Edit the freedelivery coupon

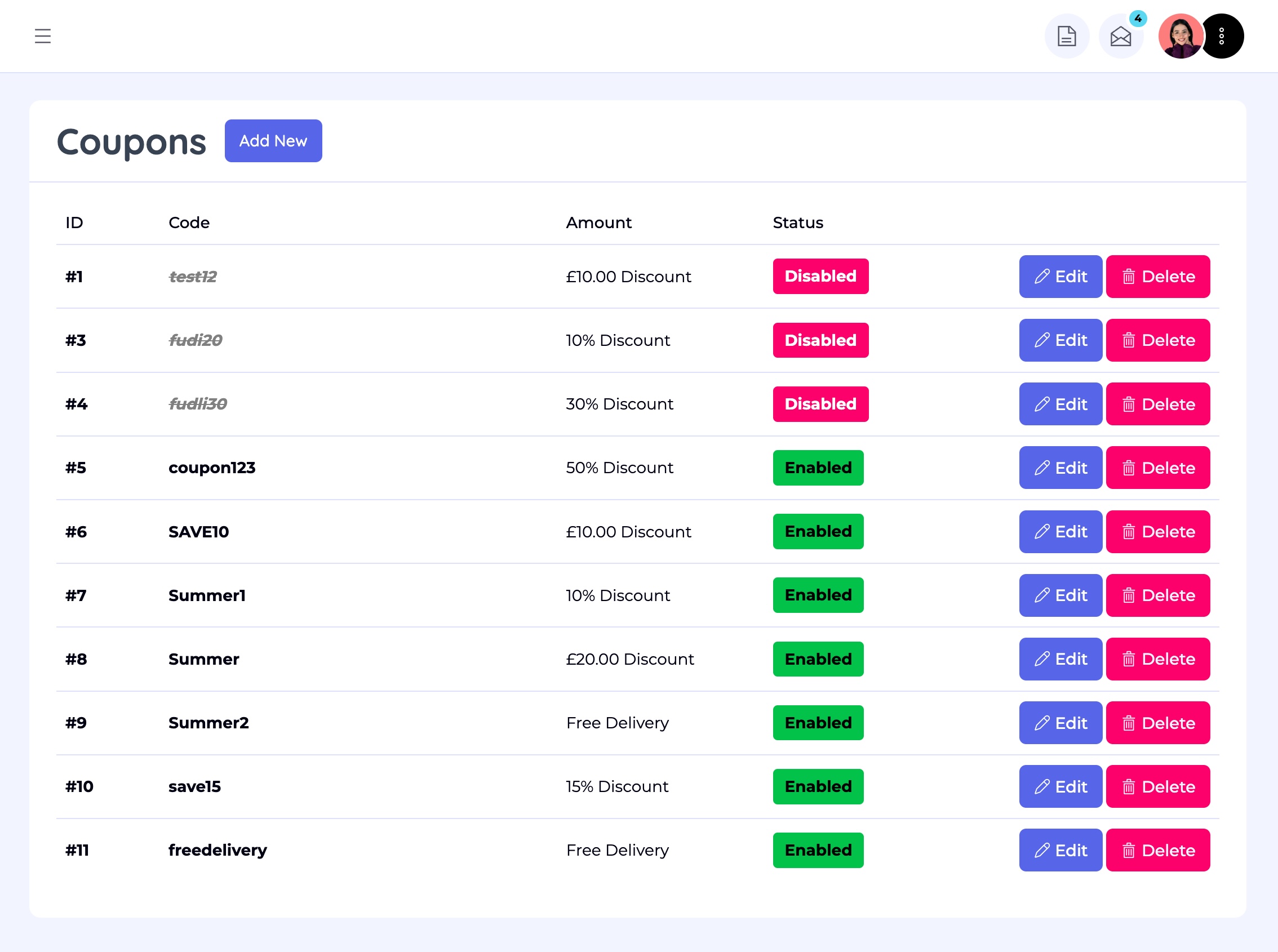[x=1059, y=850]
